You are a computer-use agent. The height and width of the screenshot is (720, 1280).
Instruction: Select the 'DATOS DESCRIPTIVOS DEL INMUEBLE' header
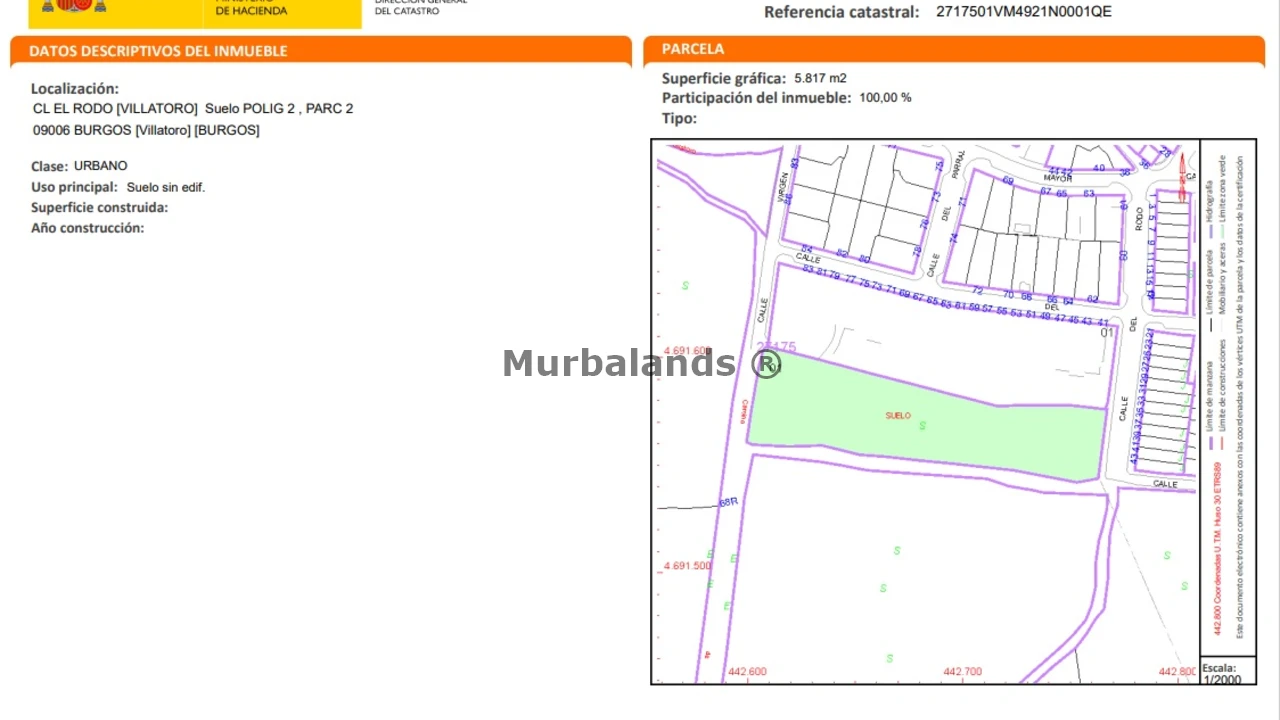158,51
